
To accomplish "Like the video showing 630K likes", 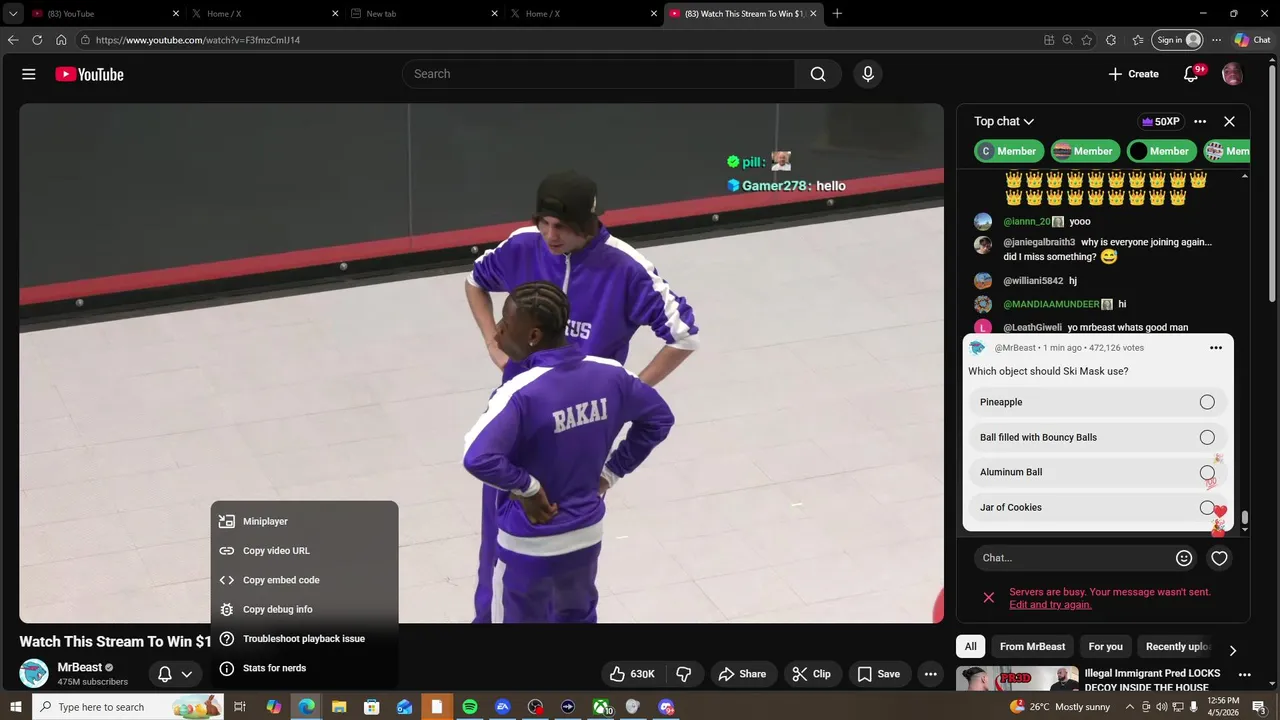I will [632, 674].
